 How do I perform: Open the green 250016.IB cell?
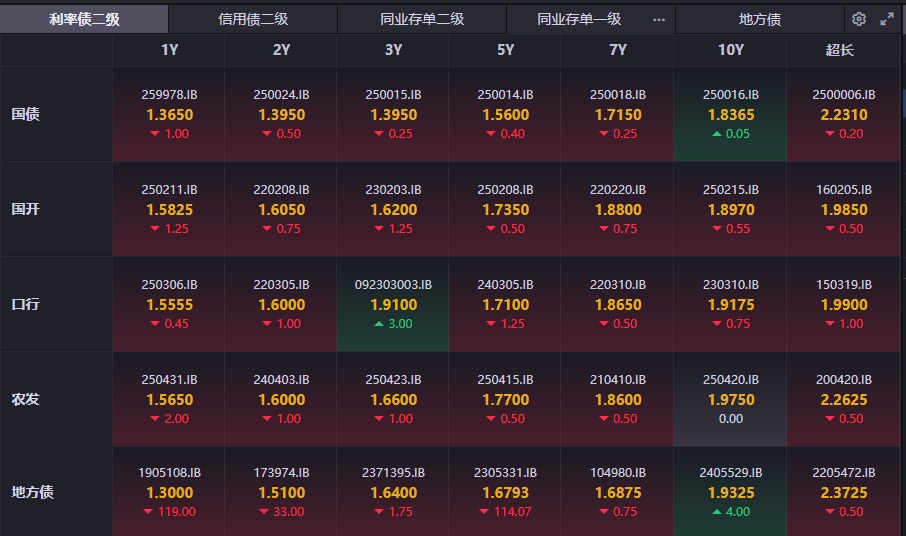[730, 114]
